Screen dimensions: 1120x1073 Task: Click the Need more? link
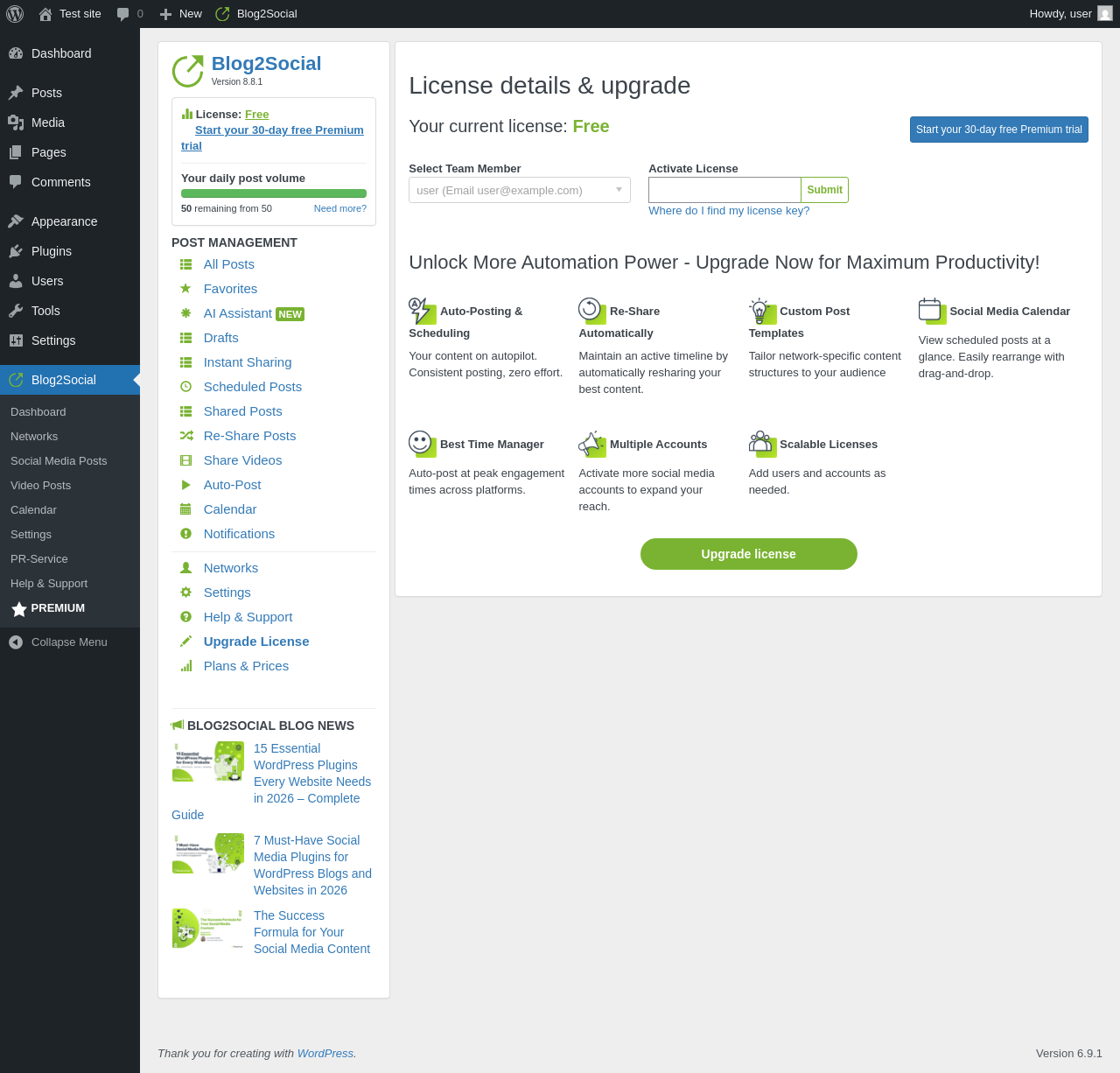pos(340,208)
